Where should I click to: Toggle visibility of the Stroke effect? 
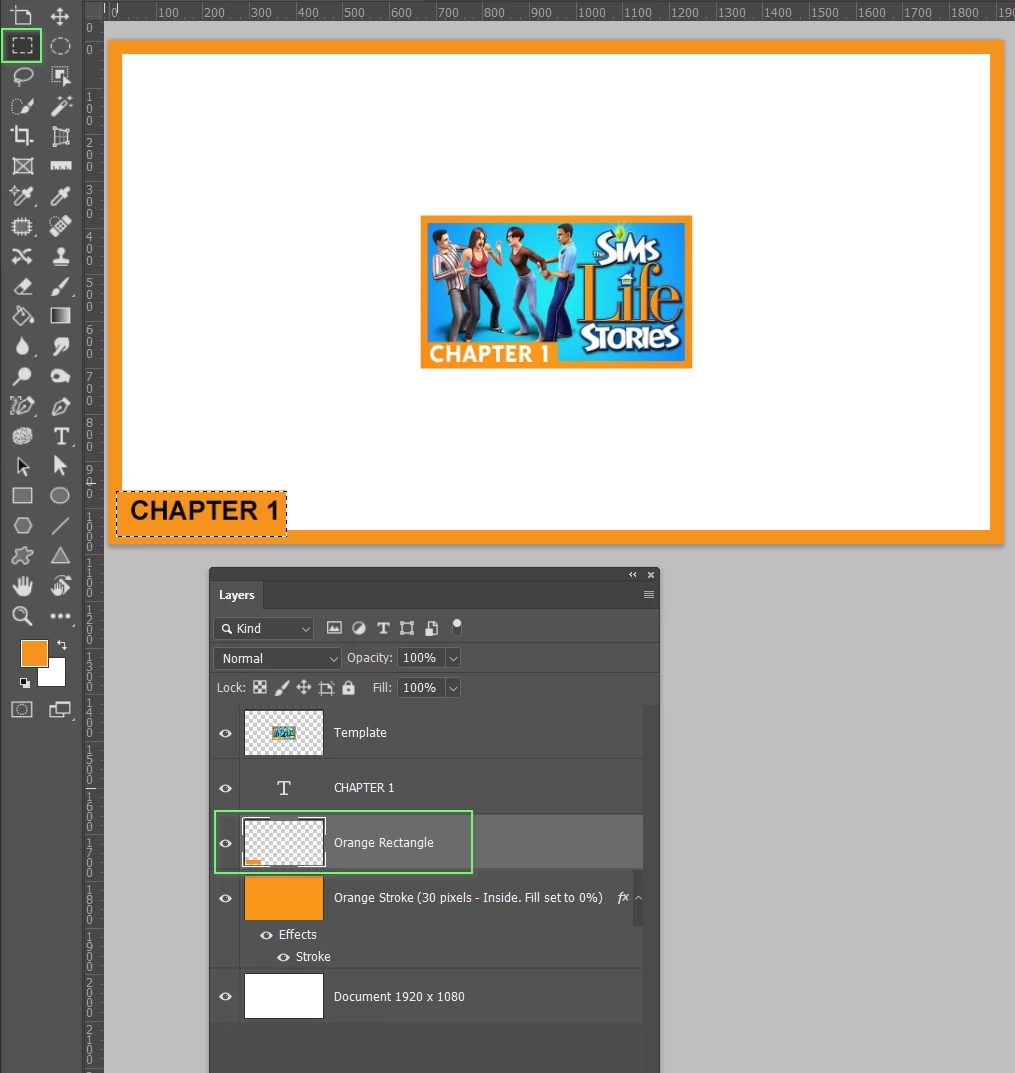point(283,957)
